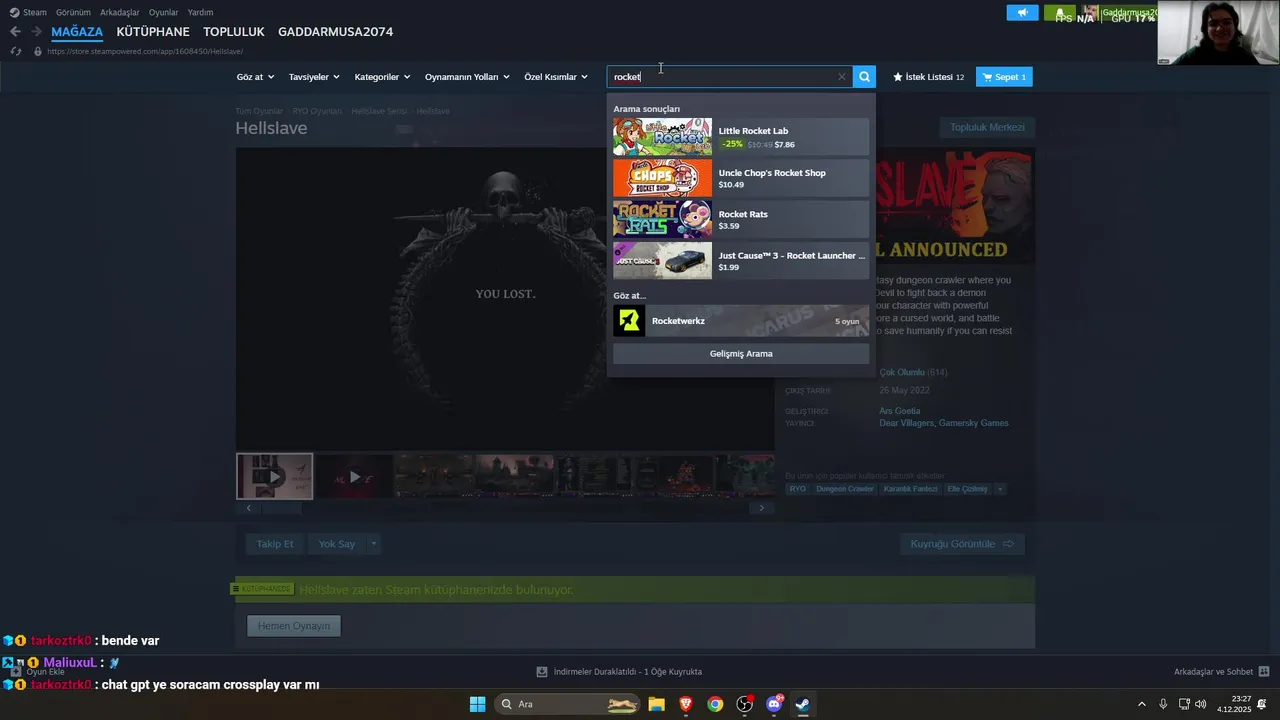Click the magnifier search button

[865, 77]
